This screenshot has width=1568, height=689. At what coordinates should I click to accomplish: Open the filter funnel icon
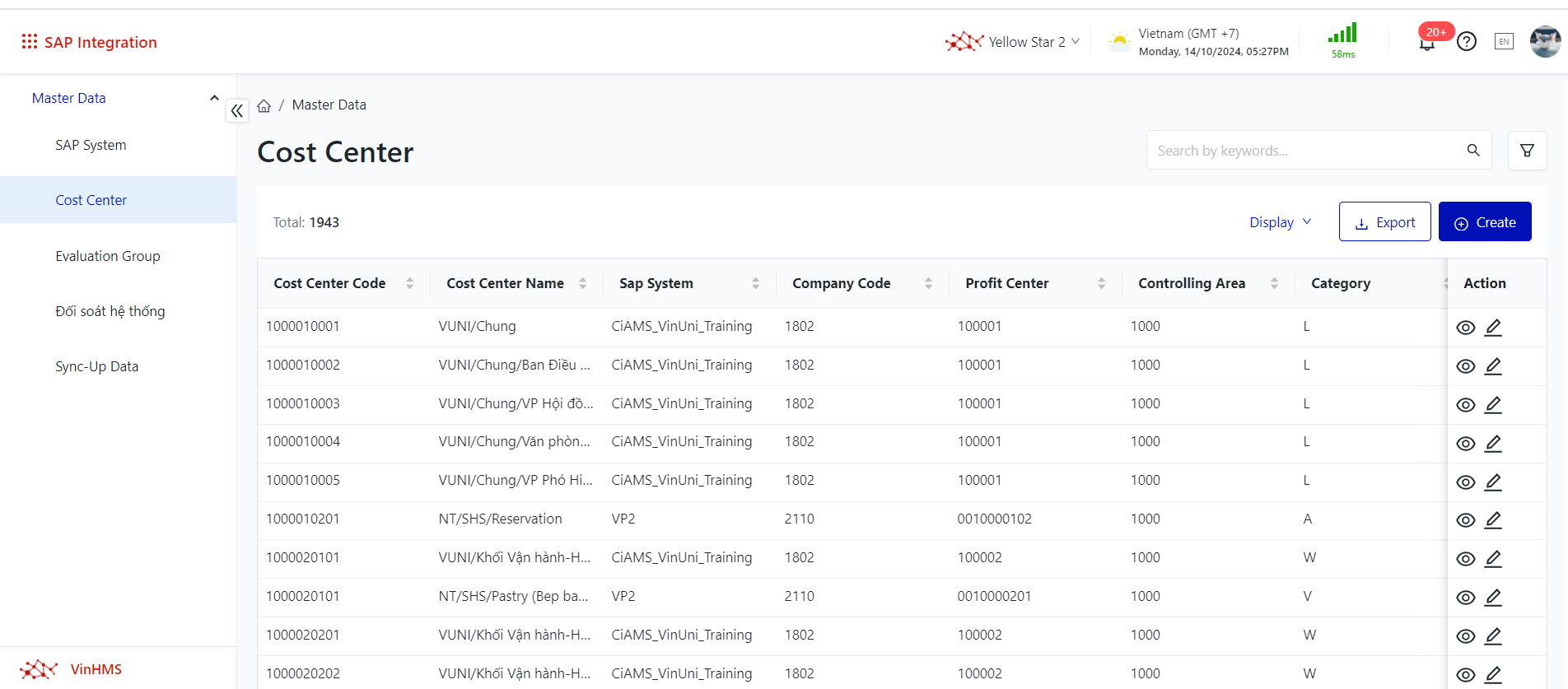1527,151
